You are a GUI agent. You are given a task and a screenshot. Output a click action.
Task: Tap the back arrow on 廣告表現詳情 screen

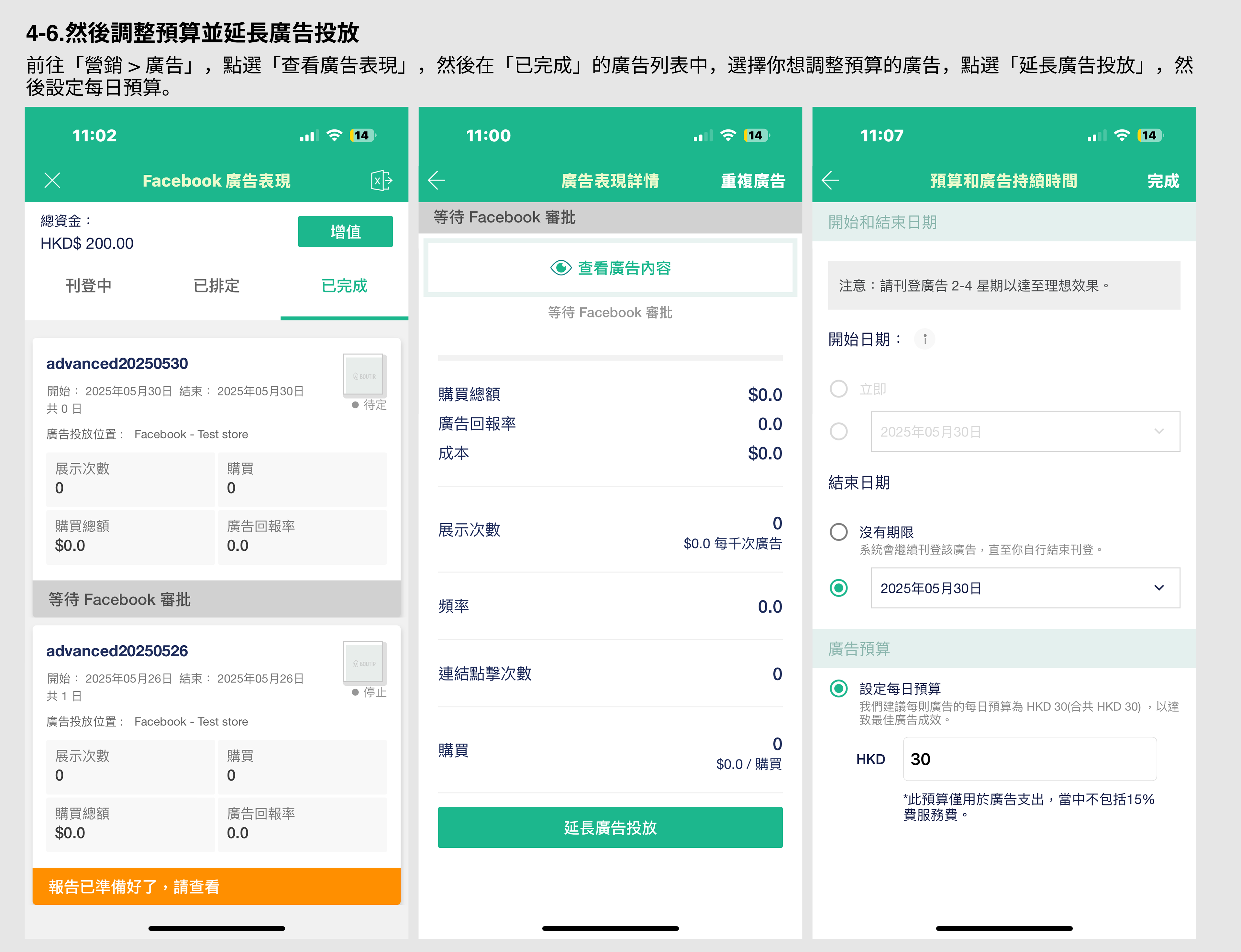[436, 181]
